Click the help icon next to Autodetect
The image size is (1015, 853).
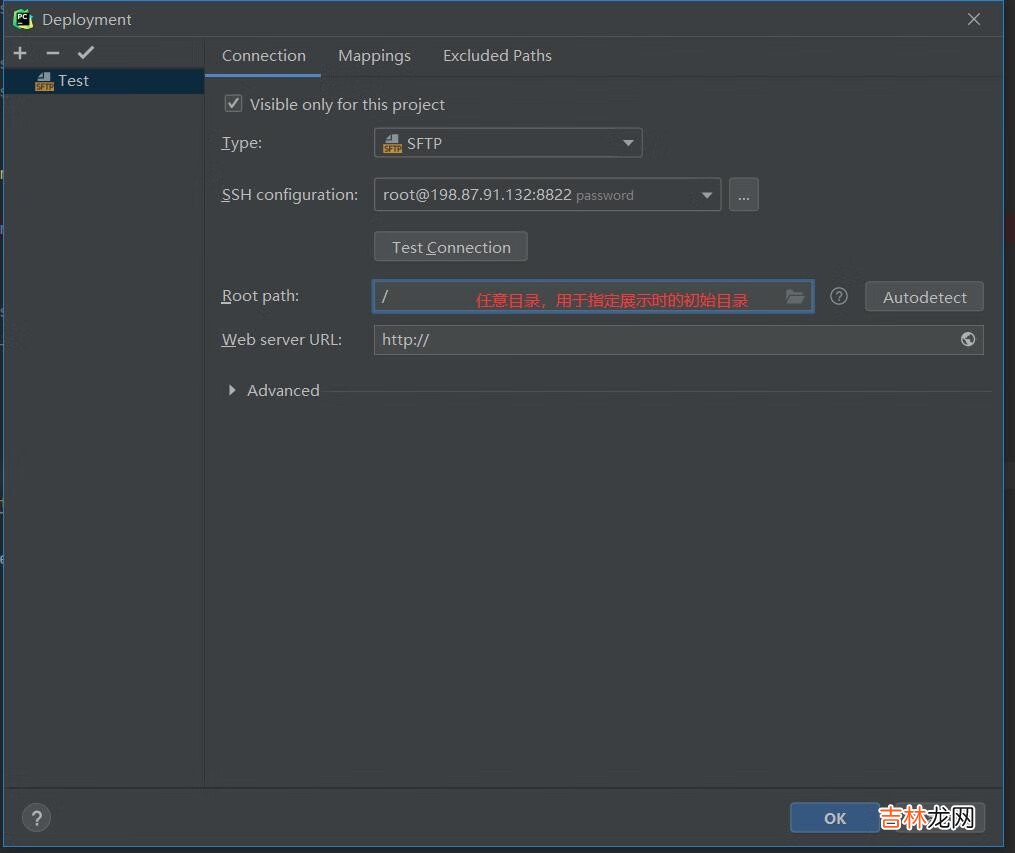point(839,297)
